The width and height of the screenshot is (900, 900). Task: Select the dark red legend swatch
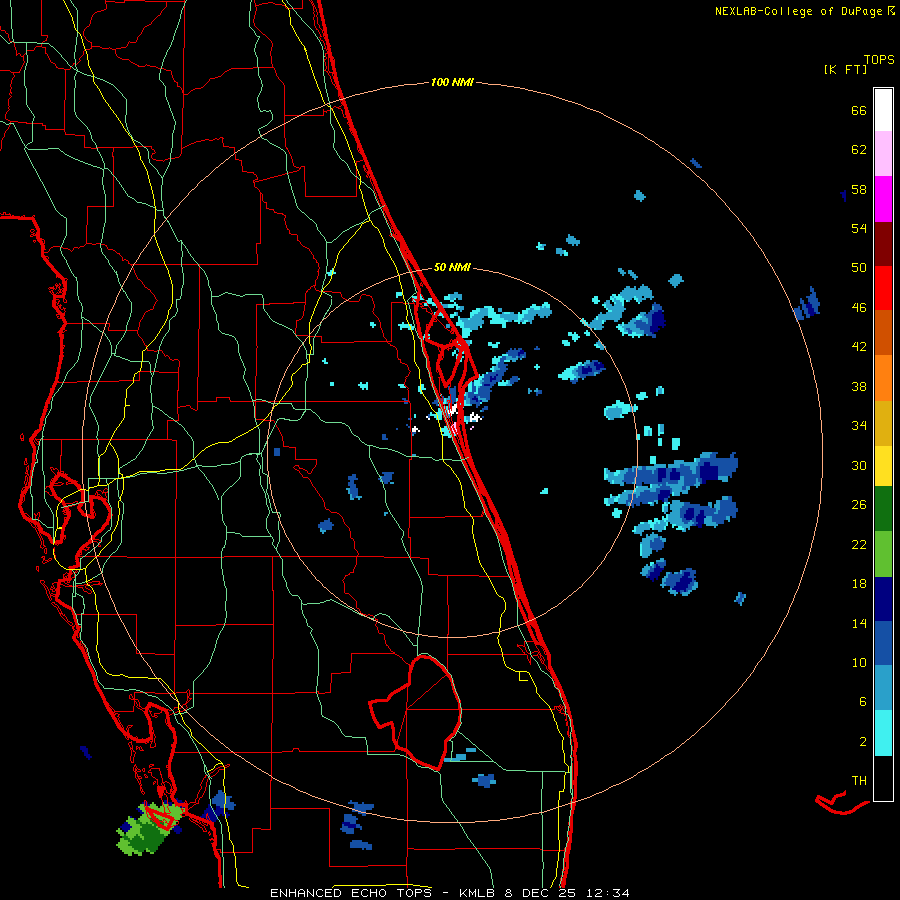pyautogui.click(x=883, y=244)
